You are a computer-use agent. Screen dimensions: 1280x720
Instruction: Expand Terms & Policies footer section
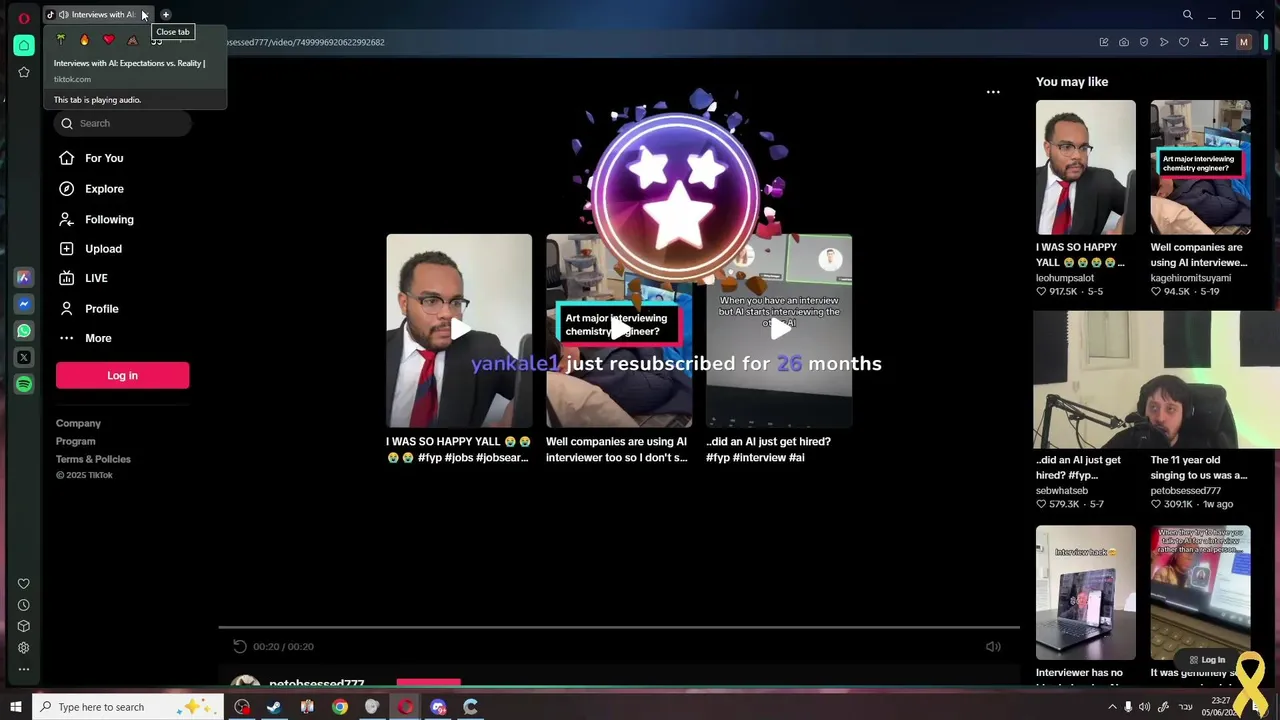tap(93, 459)
